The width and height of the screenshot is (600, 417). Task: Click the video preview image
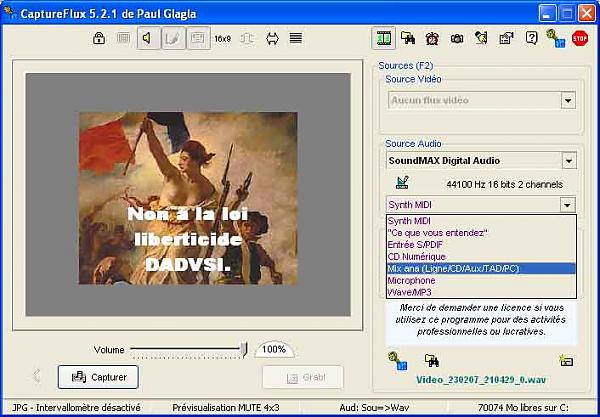pyautogui.click(x=188, y=198)
